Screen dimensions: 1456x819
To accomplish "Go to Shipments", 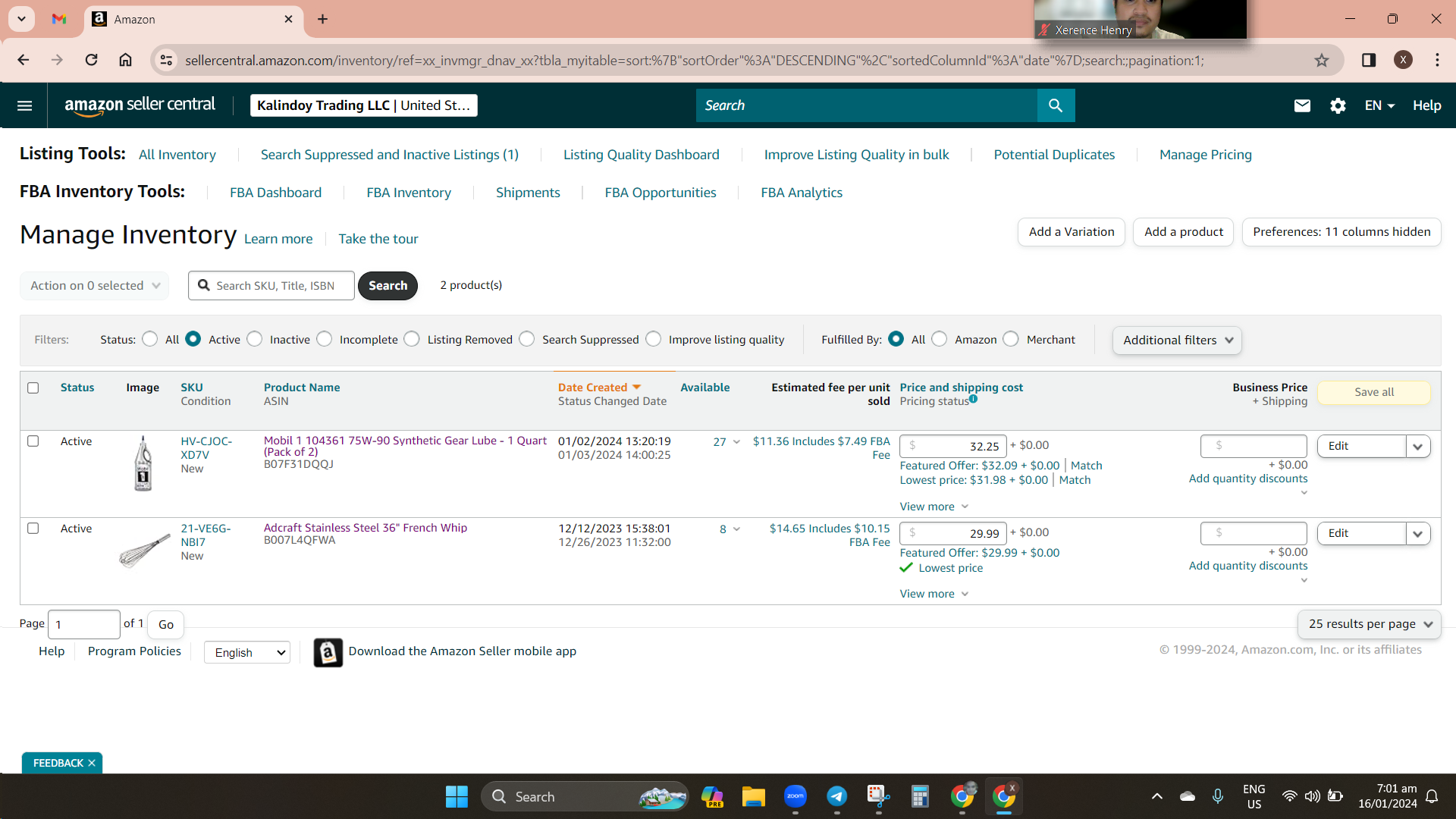I will (x=528, y=193).
